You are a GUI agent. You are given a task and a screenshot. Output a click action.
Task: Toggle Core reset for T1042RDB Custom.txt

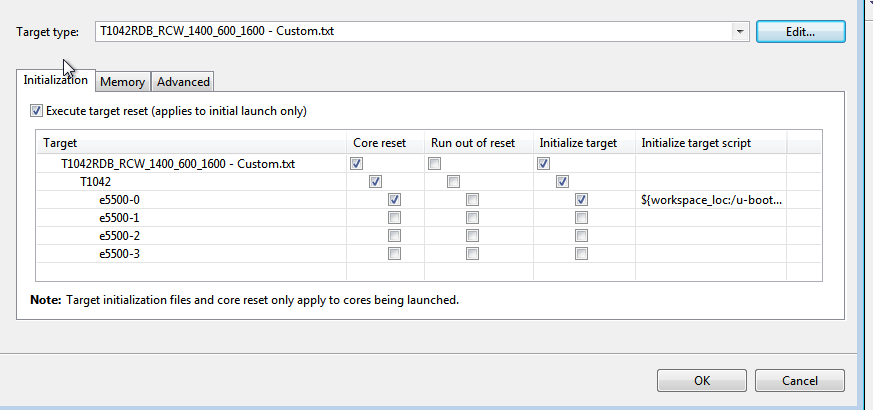coord(356,163)
